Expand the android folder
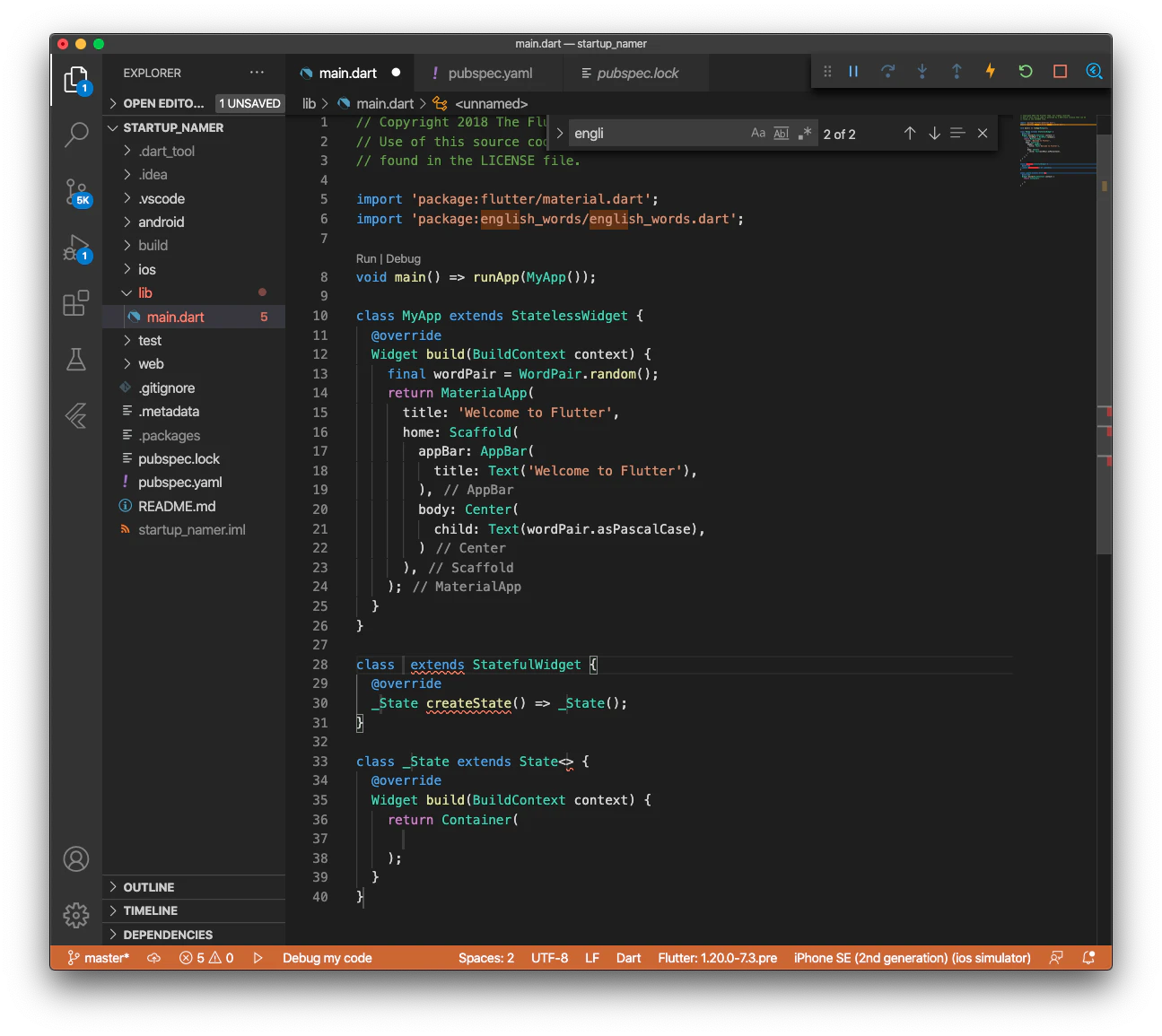The height and width of the screenshot is (1036, 1162). [x=161, y=222]
